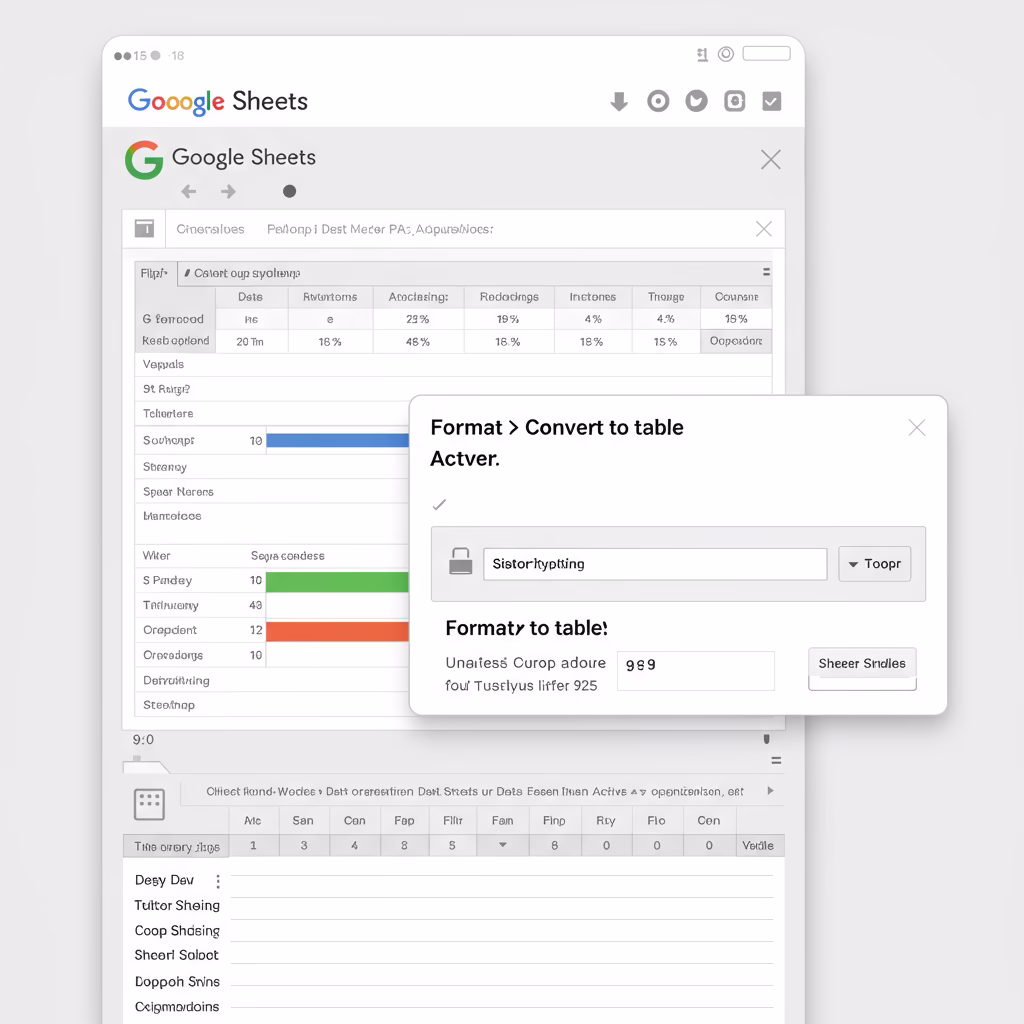
Task: Click the panel layout icon left of Cineralues
Action: pos(144,229)
